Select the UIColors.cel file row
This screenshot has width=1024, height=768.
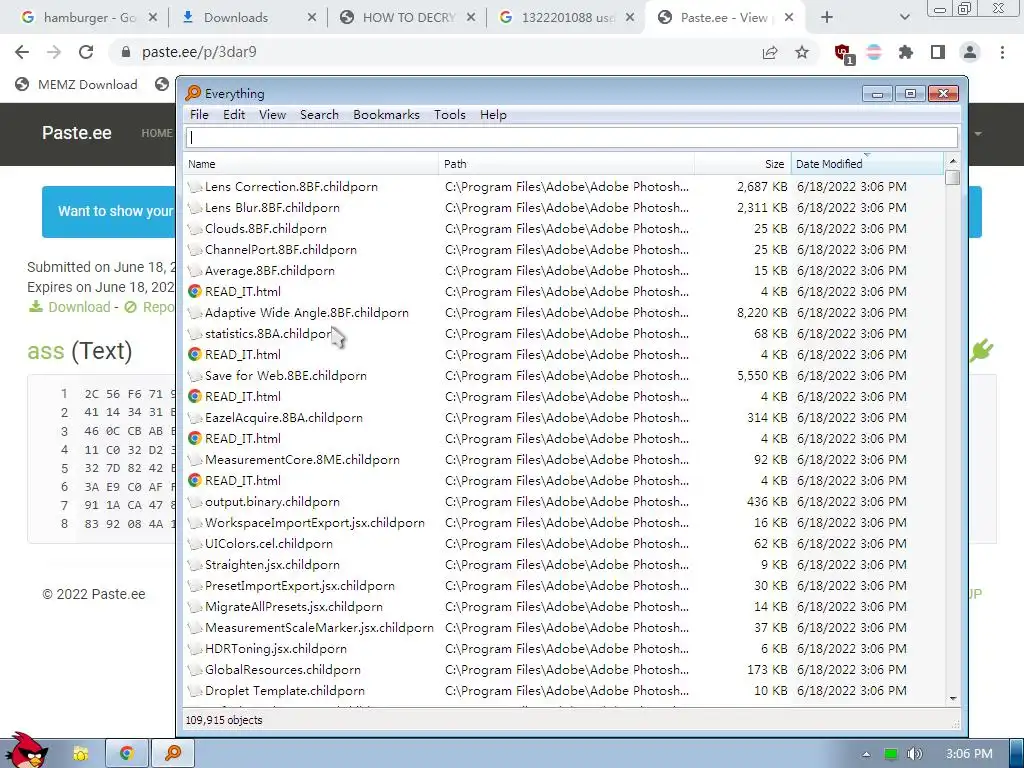pos(564,543)
